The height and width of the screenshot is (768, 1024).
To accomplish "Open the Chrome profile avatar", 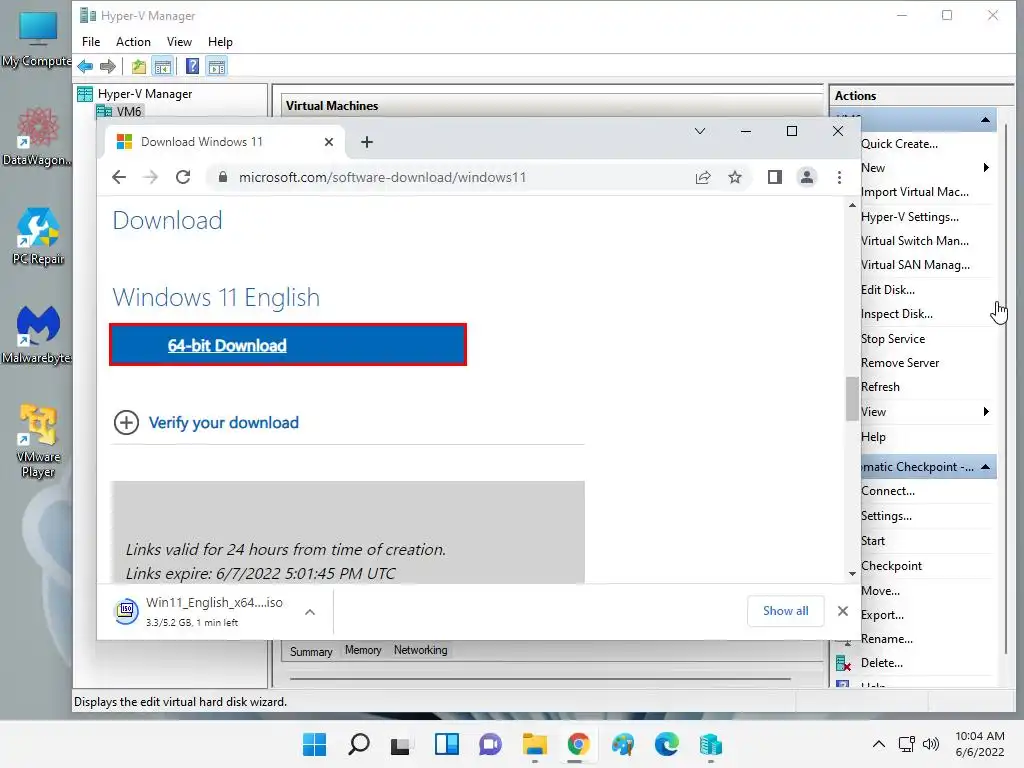I will [x=807, y=177].
